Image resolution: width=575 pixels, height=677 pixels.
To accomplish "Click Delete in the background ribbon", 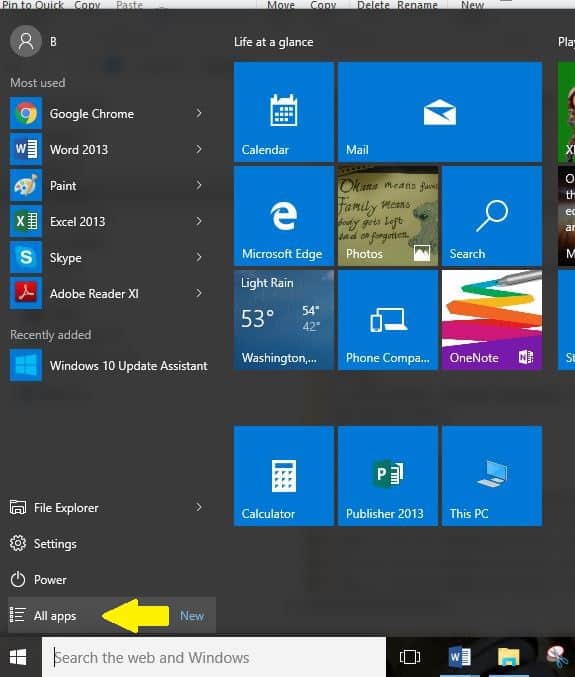I will point(373,5).
